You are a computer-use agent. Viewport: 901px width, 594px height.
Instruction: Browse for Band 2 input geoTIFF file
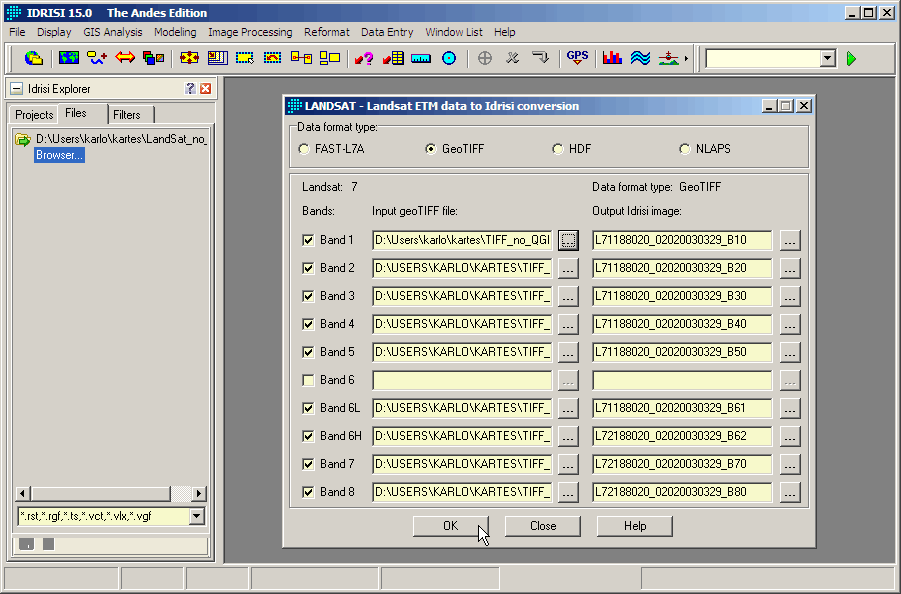pyautogui.click(x=568, y=268)
